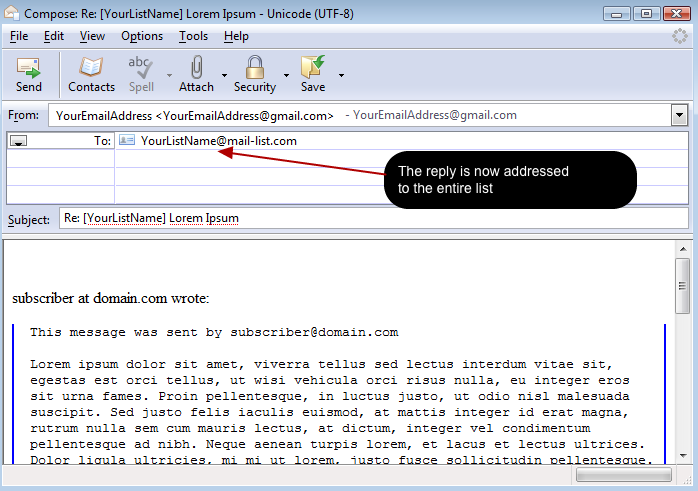698x491 pixels.
Task: Maximize the compose window
Action: [646, 13]
